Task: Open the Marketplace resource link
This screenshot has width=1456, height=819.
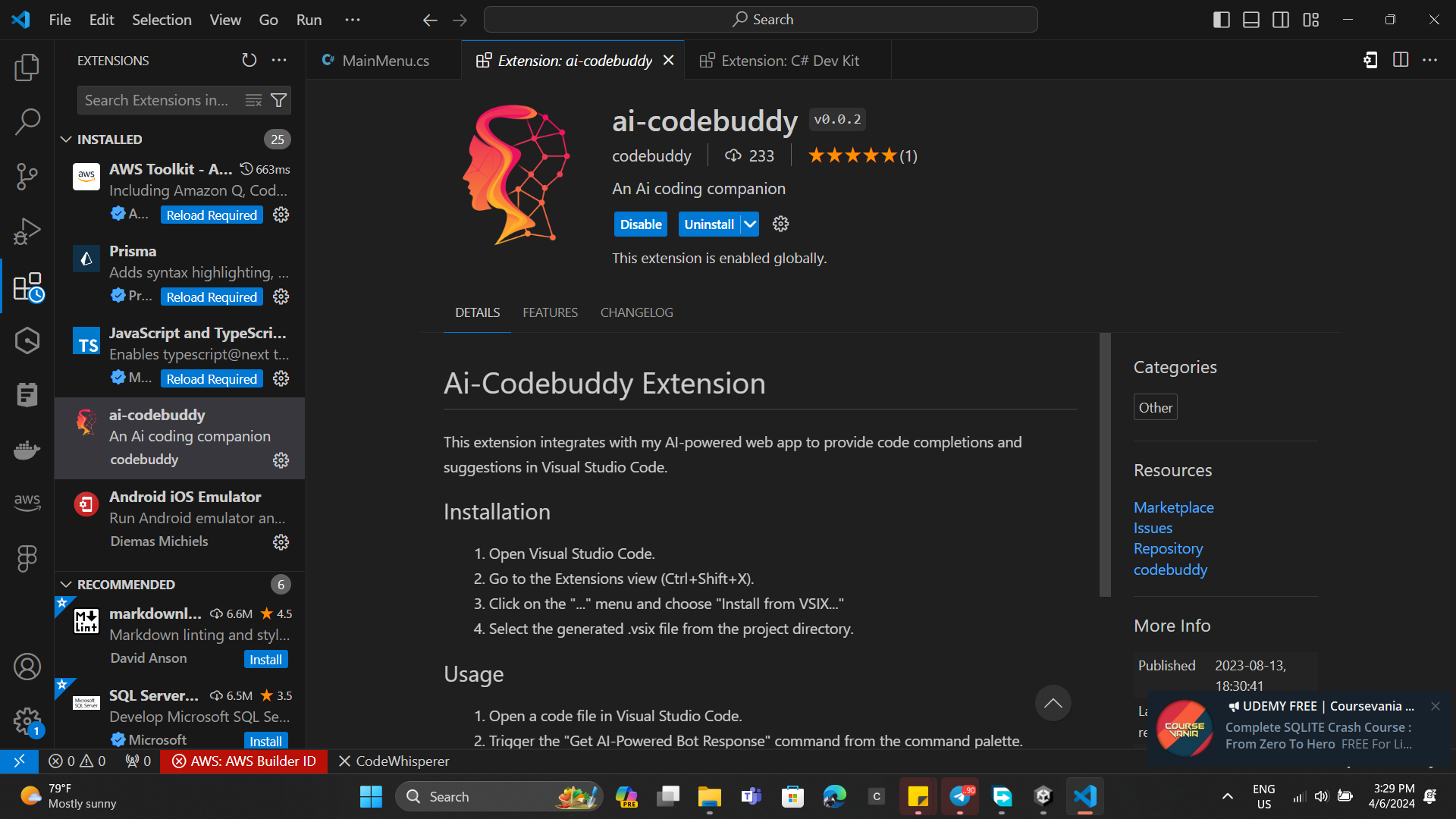Action: point(1173,507)
